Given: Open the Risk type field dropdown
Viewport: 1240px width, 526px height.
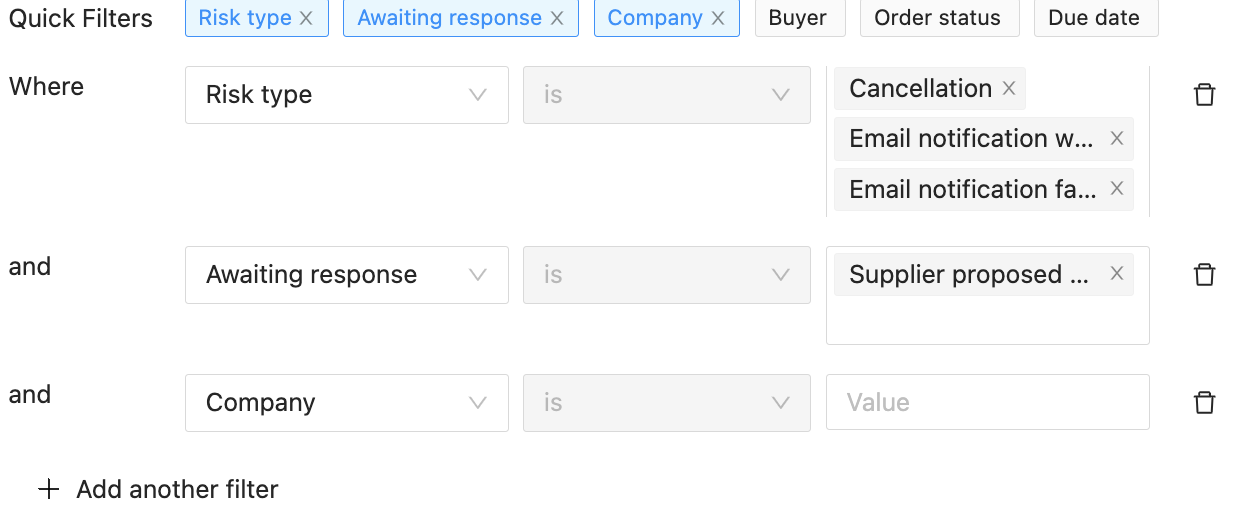Looking at the screenshot, I should [347, 95].
